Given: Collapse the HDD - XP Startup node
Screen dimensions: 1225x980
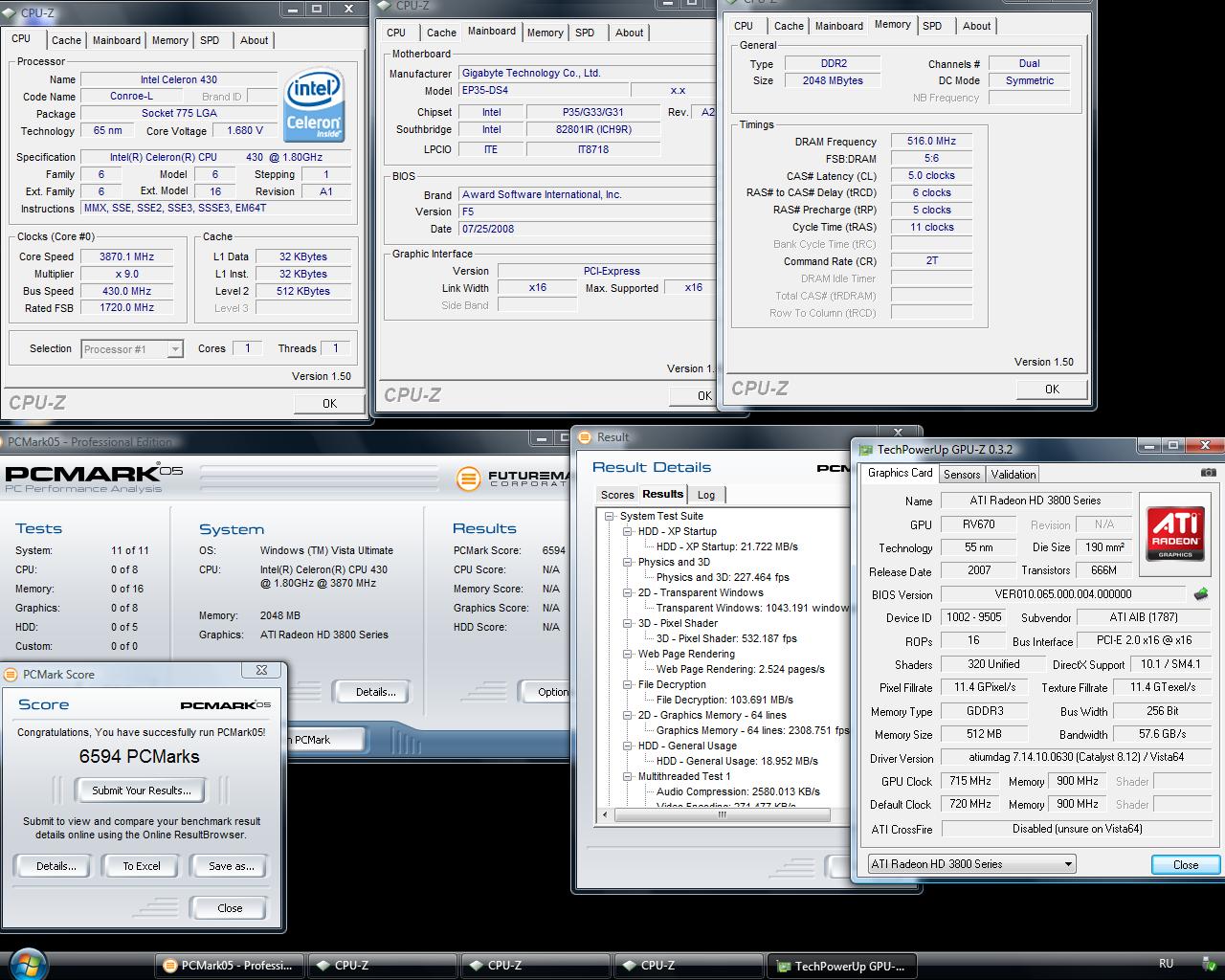Looking at the screenshot, I should (x=628, y=531).
